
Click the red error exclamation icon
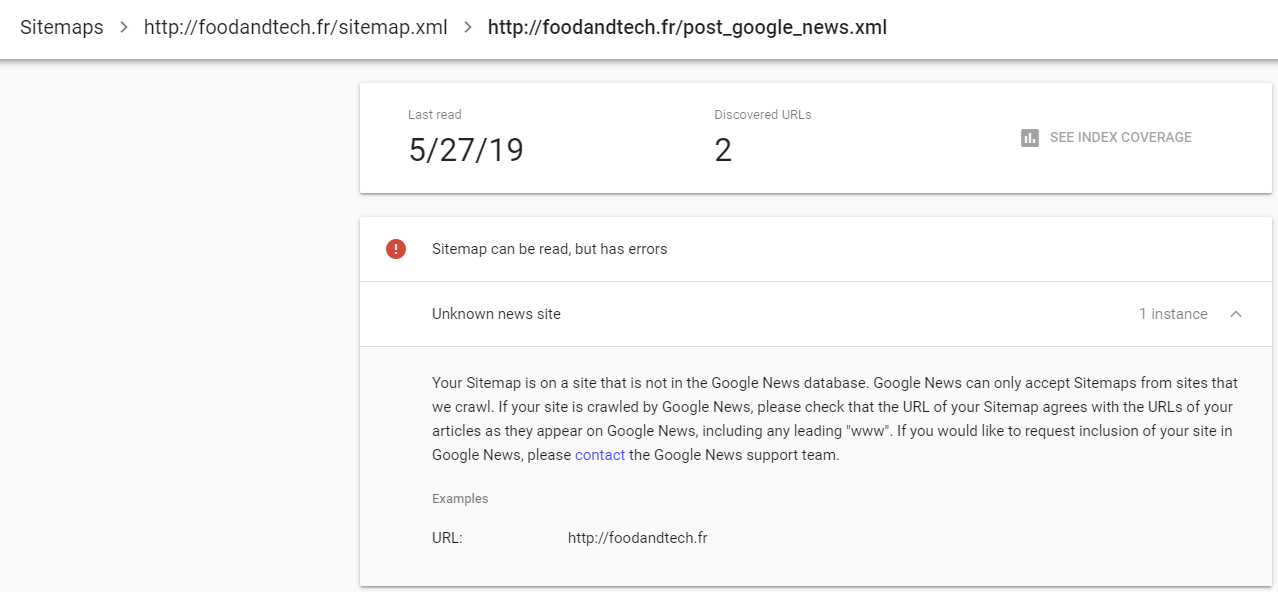pyautogui.click(x=396, y=249)
